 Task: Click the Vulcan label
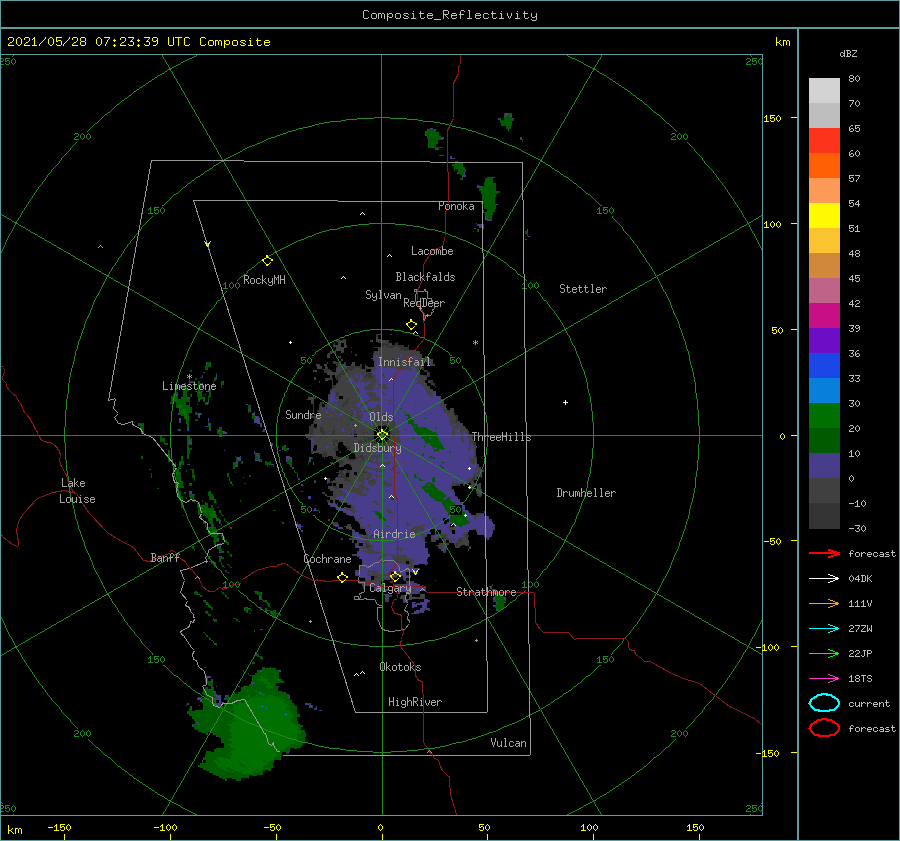pos(508,743)
